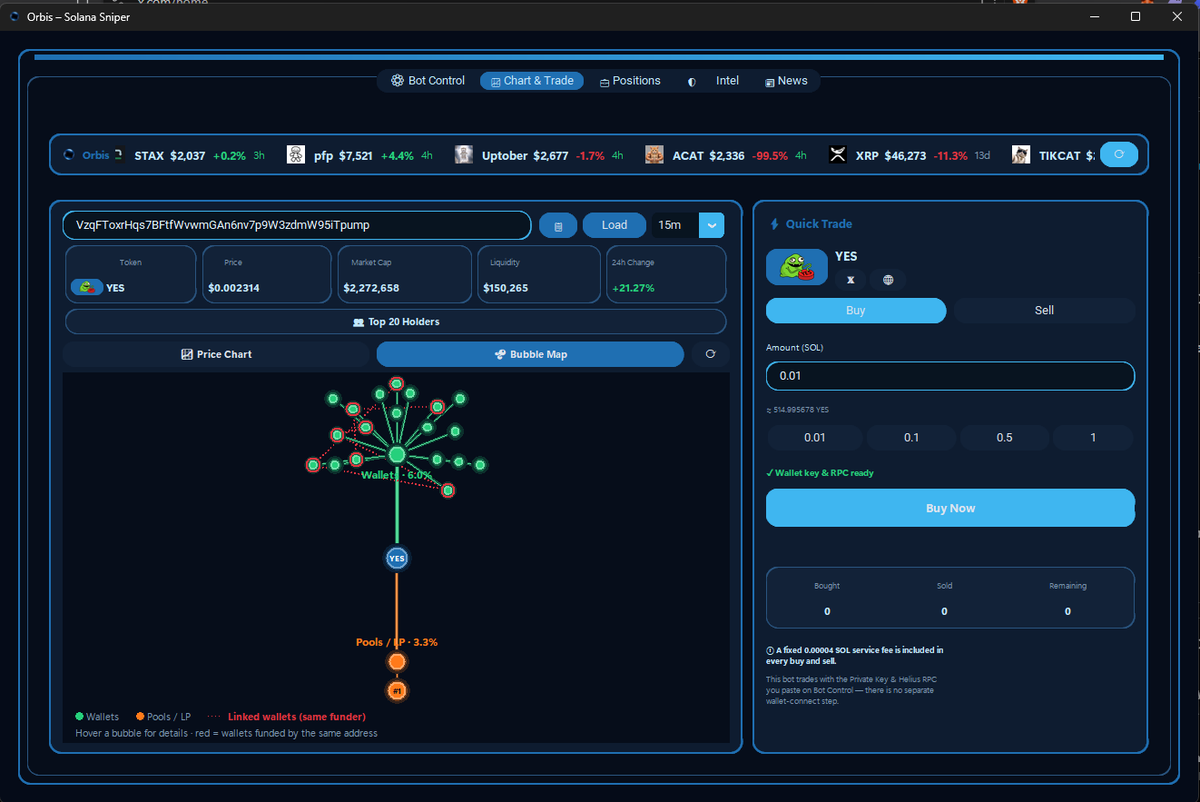1200x802 pixels.
Task: Focus the token address input field
Action: point(296,225)
